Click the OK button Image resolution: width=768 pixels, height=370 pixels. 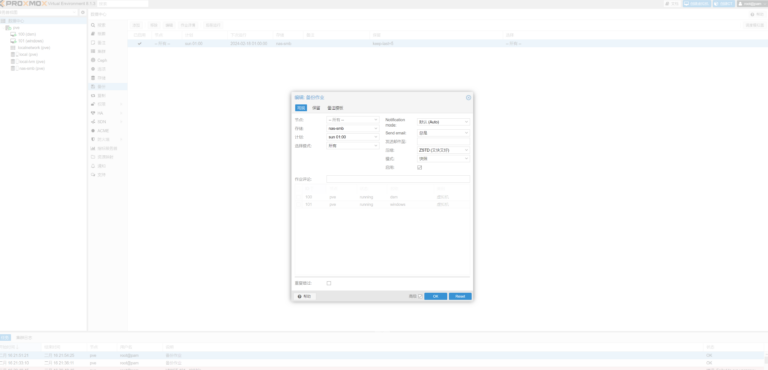435,296
